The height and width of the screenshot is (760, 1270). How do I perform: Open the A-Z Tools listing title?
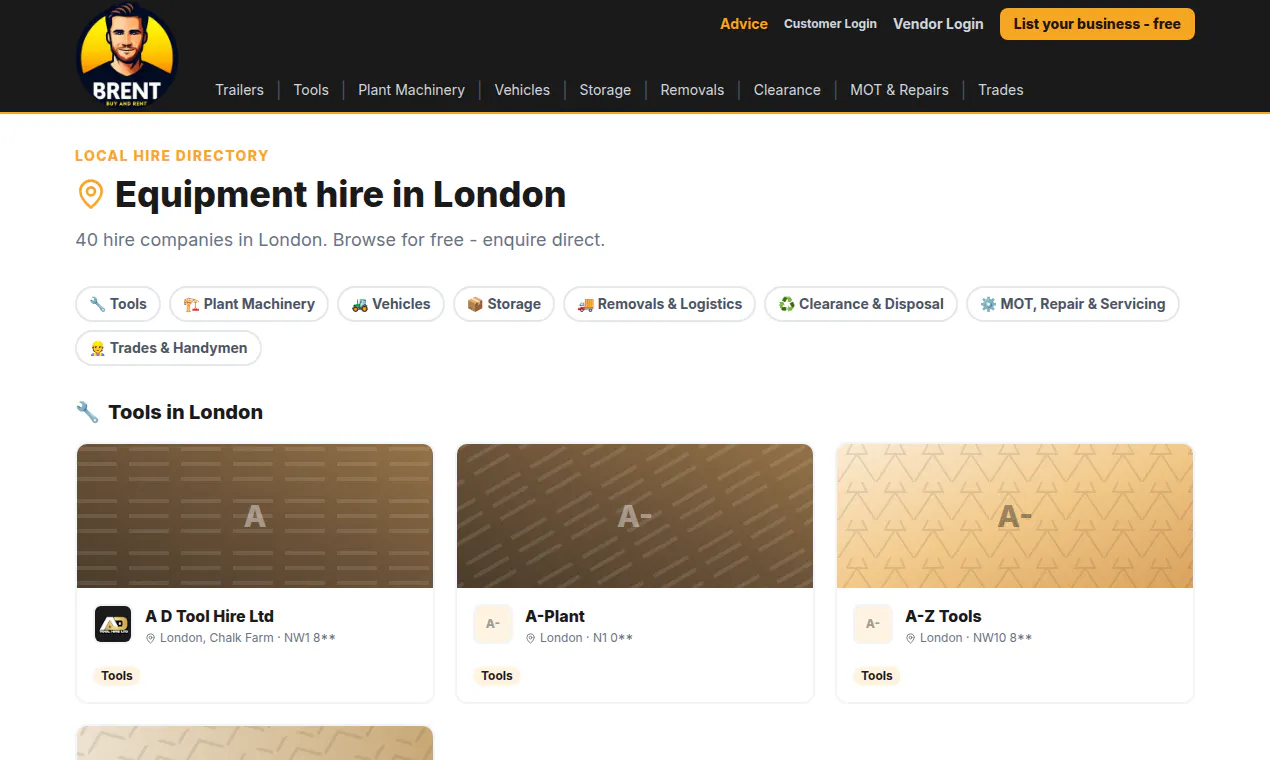pyautogui.click(x=943, y=616)
